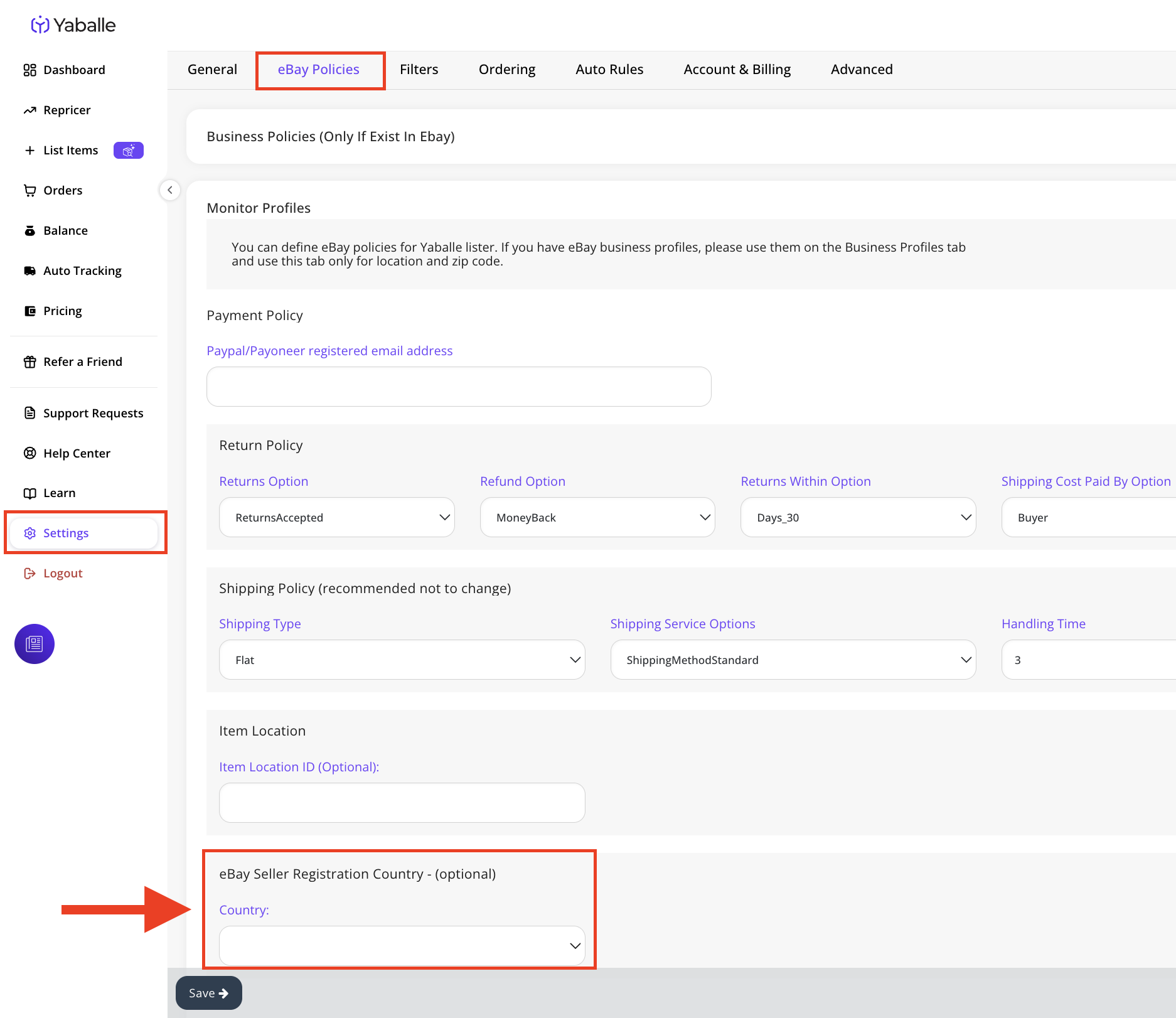Click the Learn open-book icon

tap(29, 493)
